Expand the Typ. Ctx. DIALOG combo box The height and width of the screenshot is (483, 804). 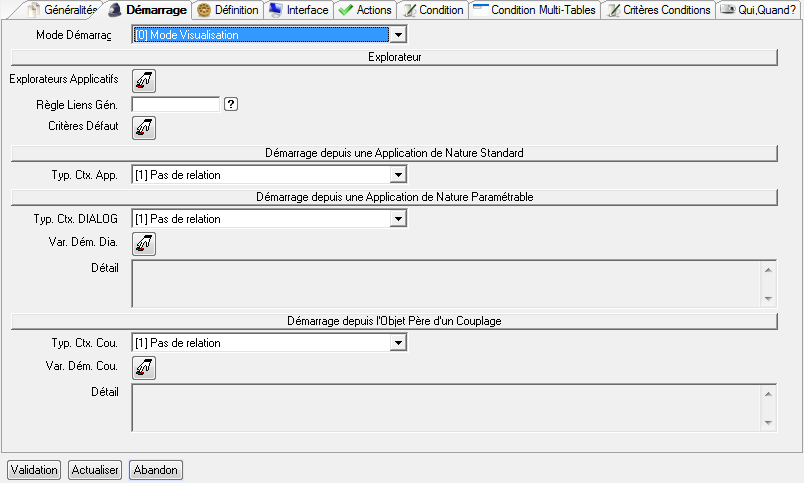click(x=398, y=219)
